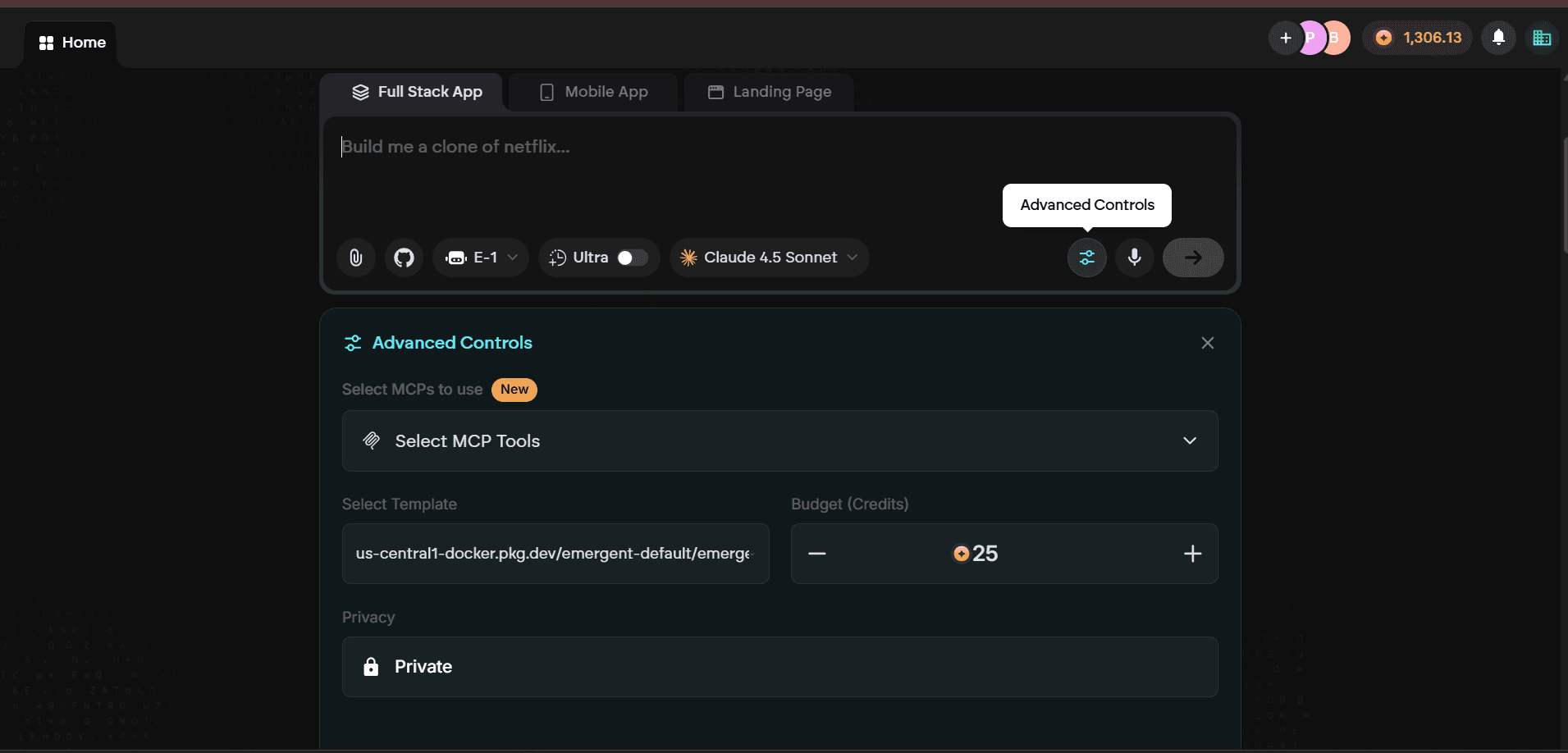Click the New badge
The image size is (1568, 753).
click(514, 390)
